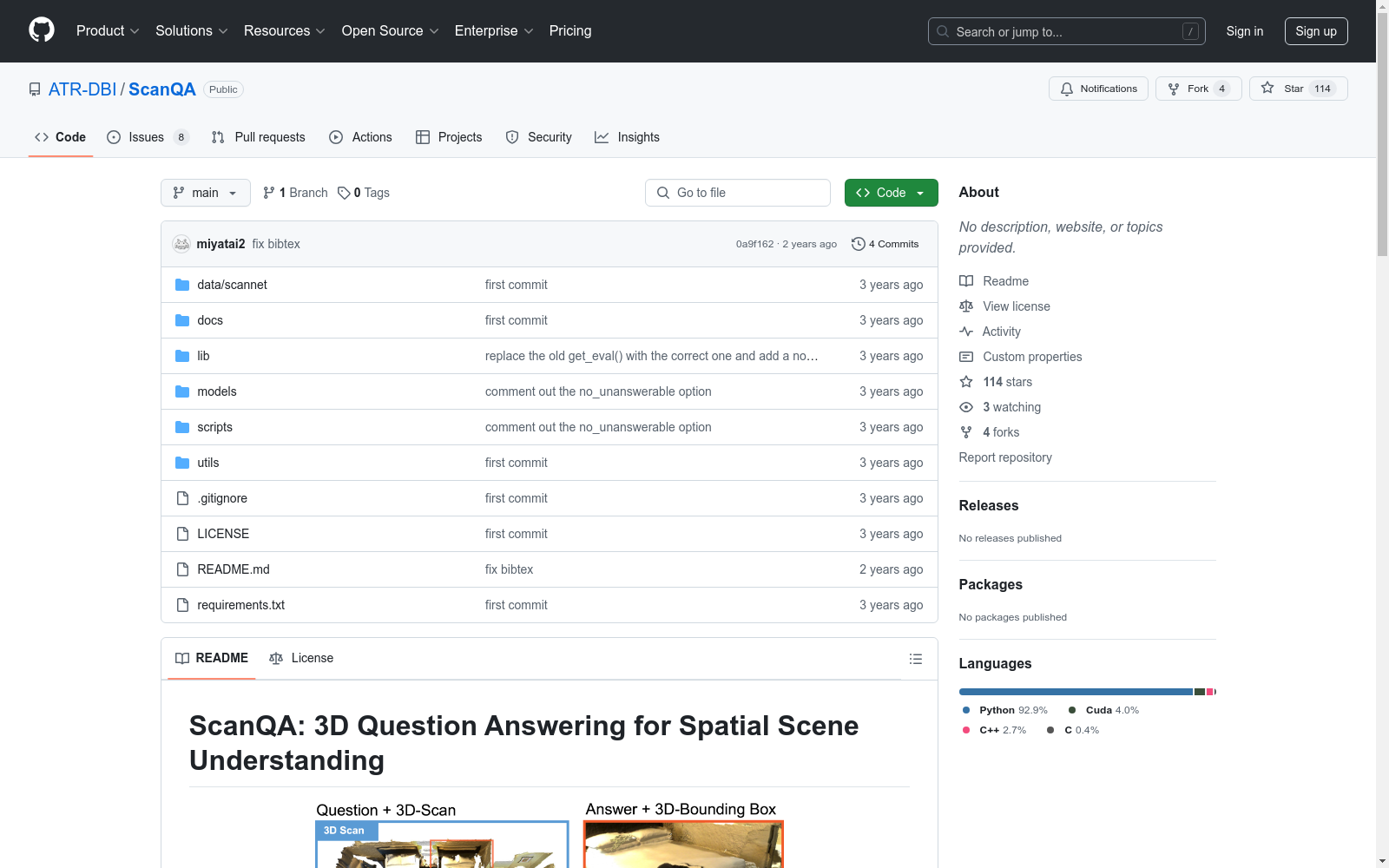The width and height of the screenshot is (1389, 868).
Task: Expand the main branch dropdown
Action: pyautogui.click(x=205, y=193)
